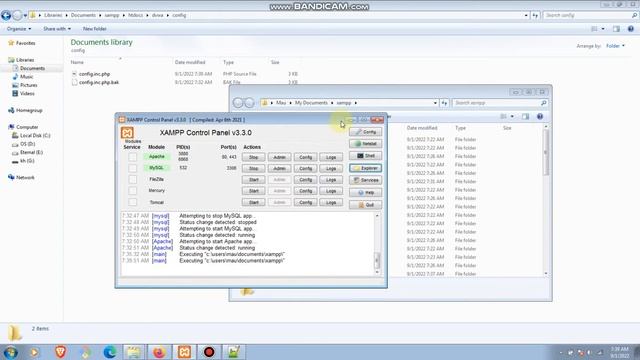
Task: Expand address history in xampp window
Action: click(435, 103)
